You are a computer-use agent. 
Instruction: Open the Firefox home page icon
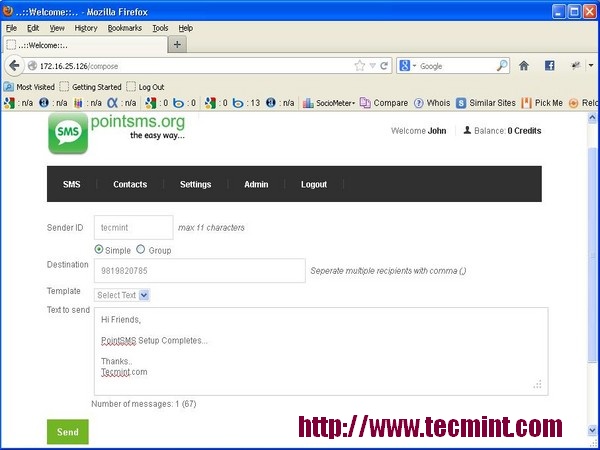tap(523, 66)
